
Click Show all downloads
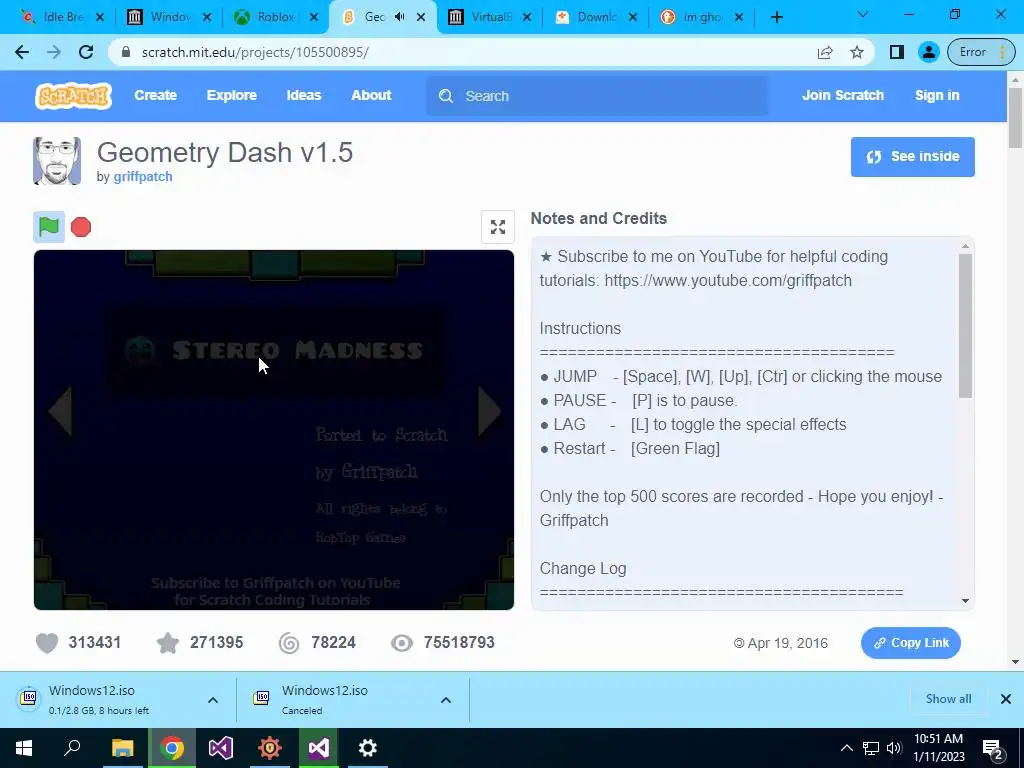(x=948, y=699)
